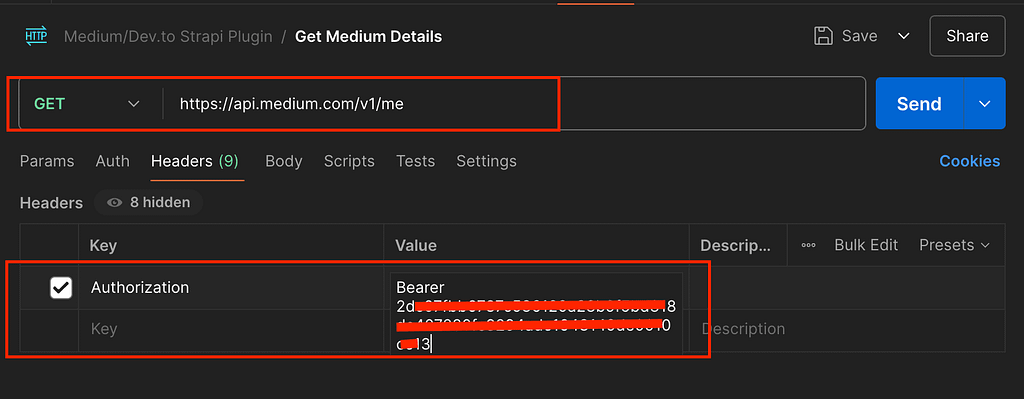The width and height of the screenshot is (1024, 399).
Task: Open the request Settings tab
Action: (x=487, y=161)
